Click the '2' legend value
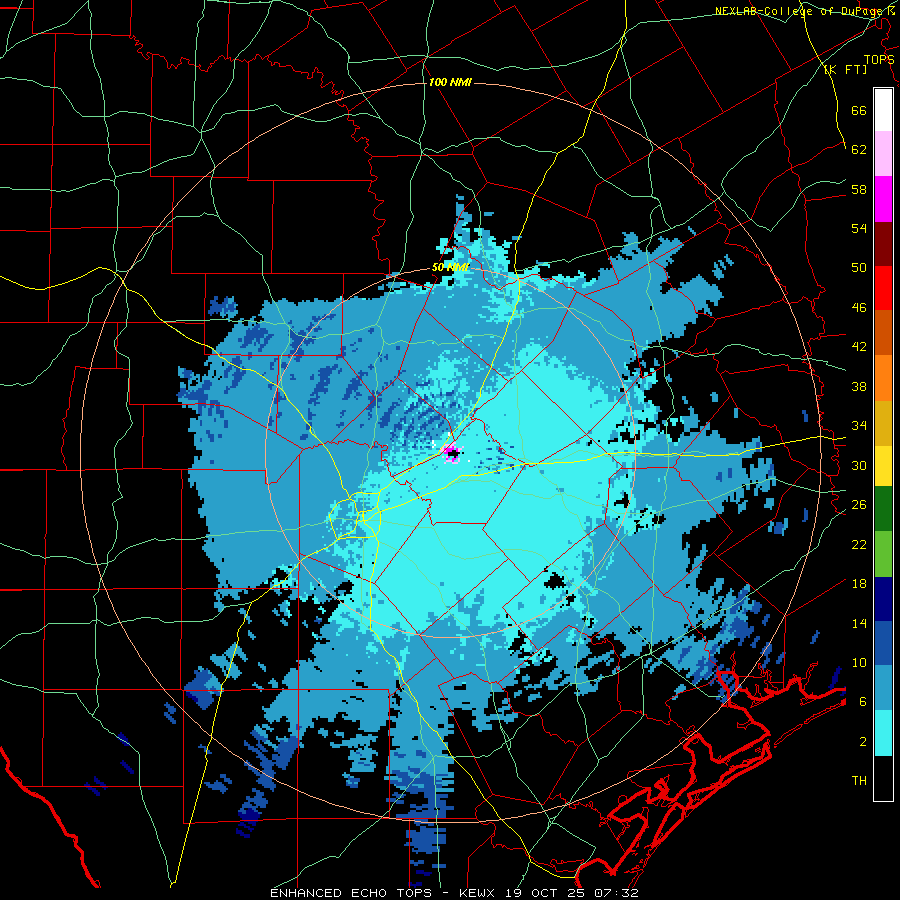 [863, 742]
